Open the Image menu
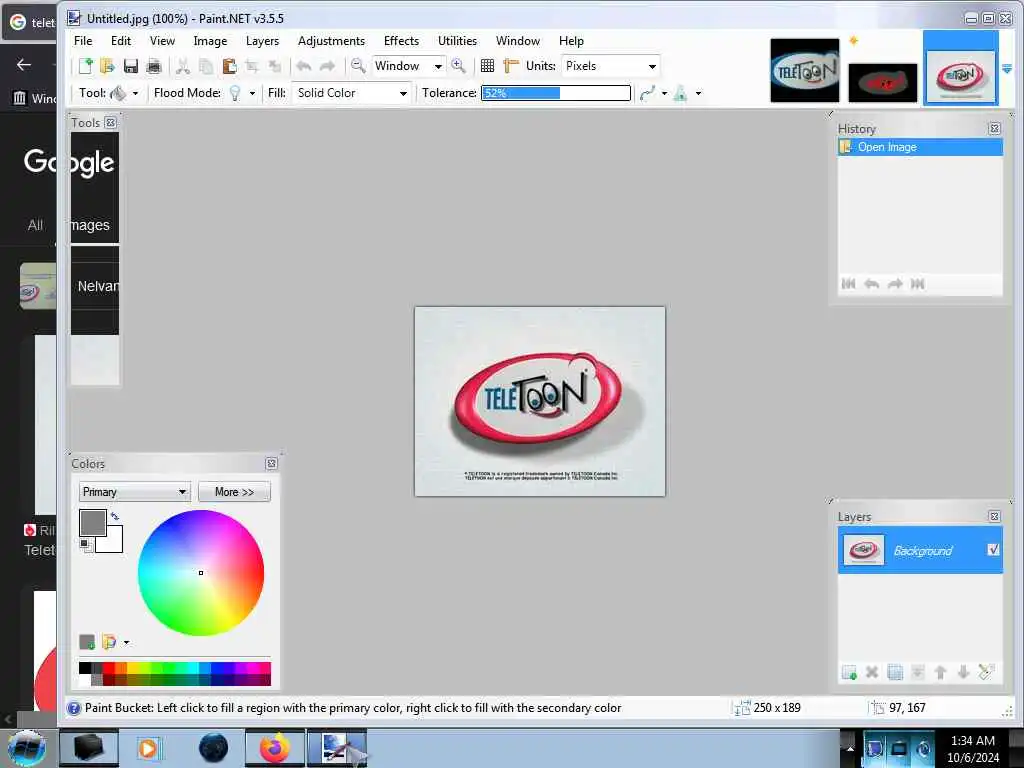 click(x=210, y=40)
